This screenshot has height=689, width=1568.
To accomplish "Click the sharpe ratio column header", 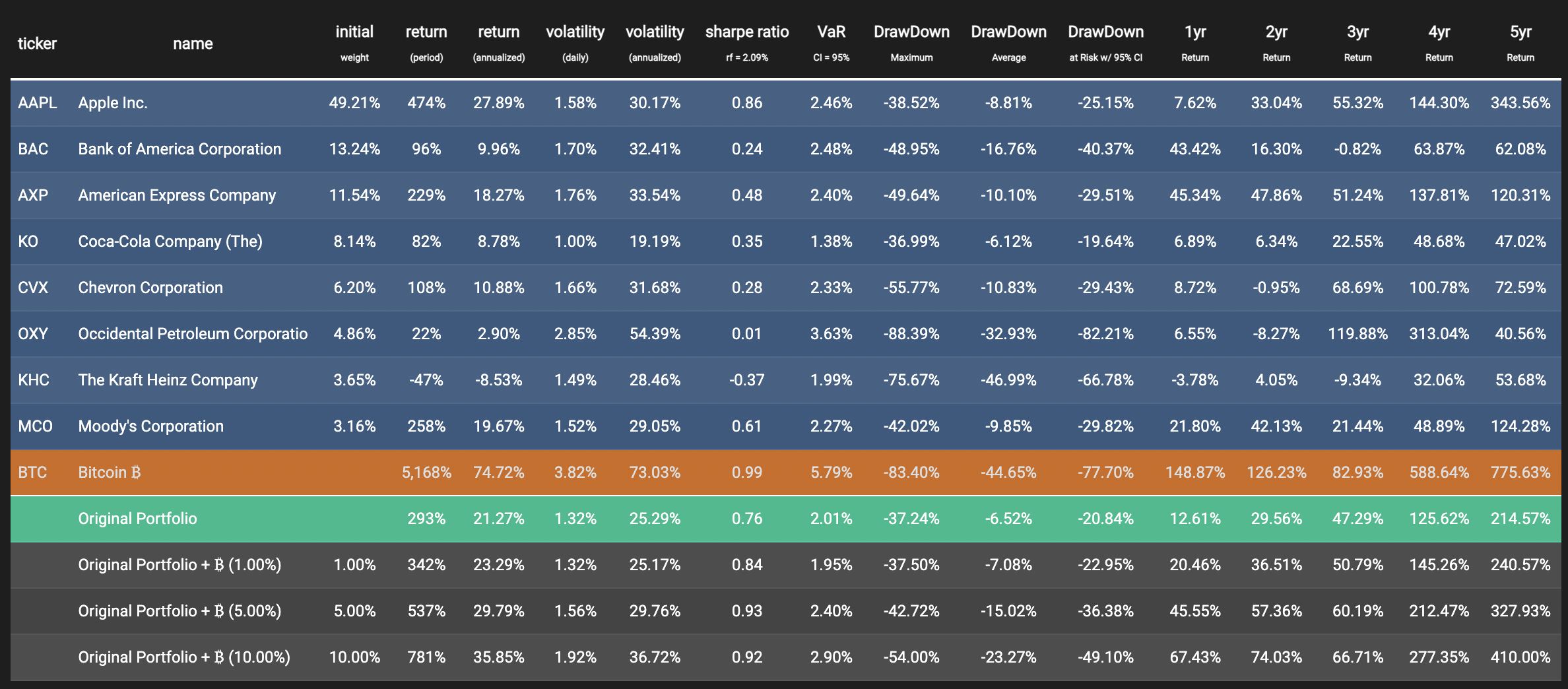I will [747, 43].
